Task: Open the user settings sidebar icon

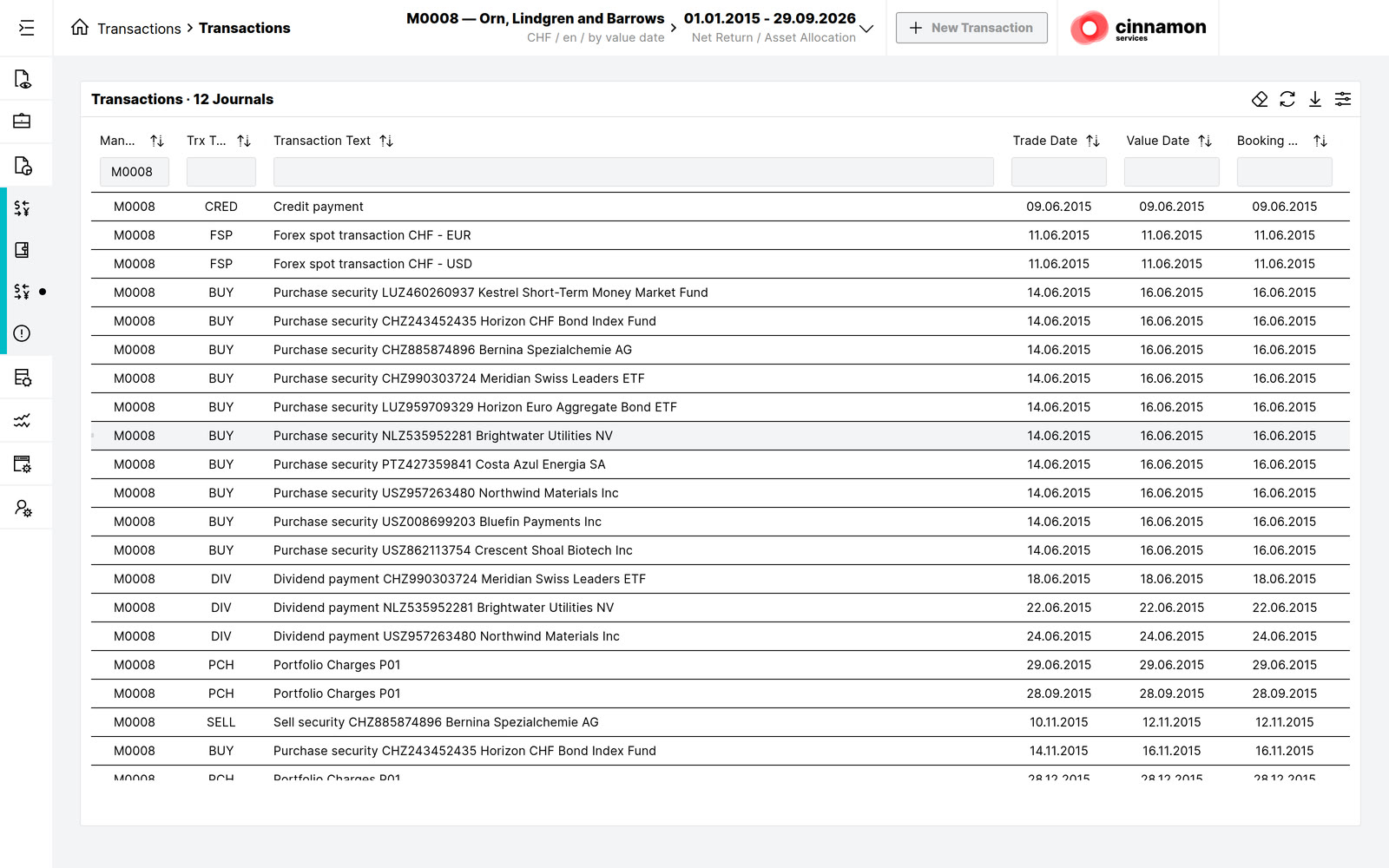Action: (x=23, y=508)
